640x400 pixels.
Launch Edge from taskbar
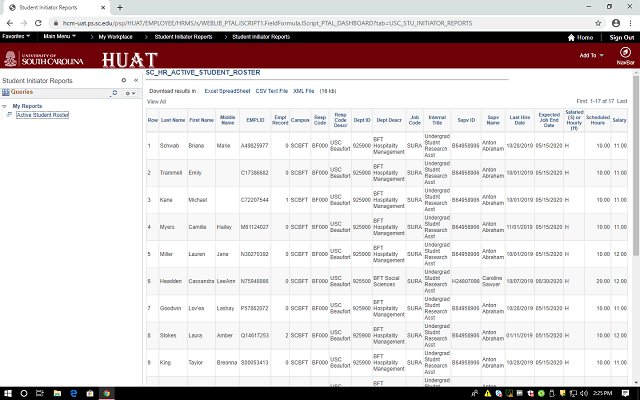[x=73, y=393]
